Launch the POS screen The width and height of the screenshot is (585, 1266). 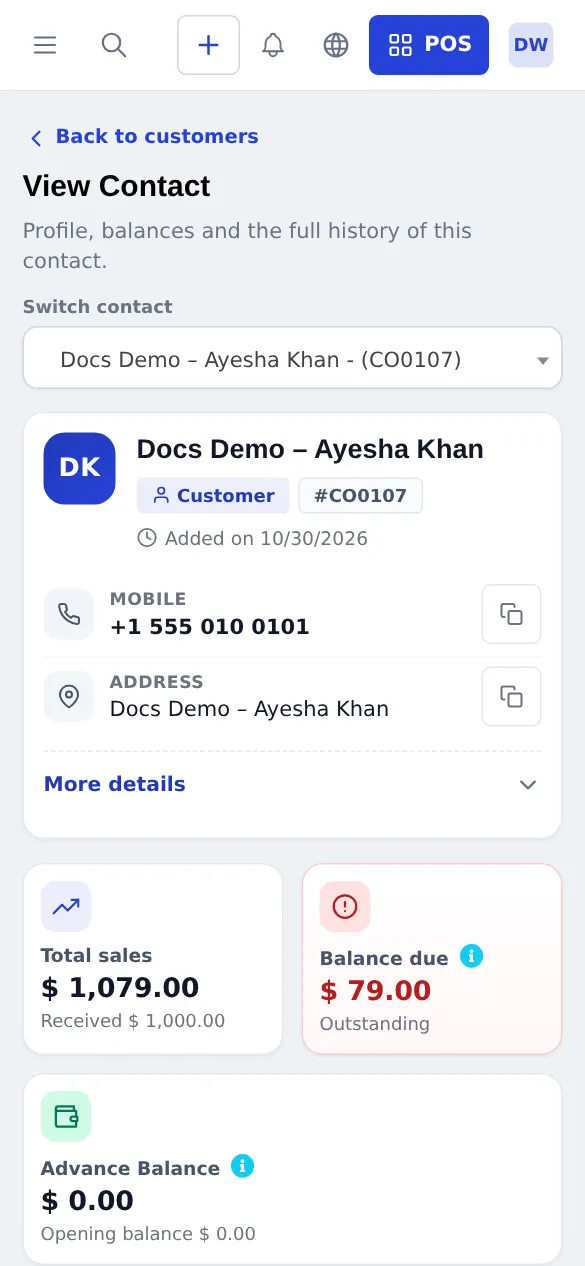tap(429, 45)
